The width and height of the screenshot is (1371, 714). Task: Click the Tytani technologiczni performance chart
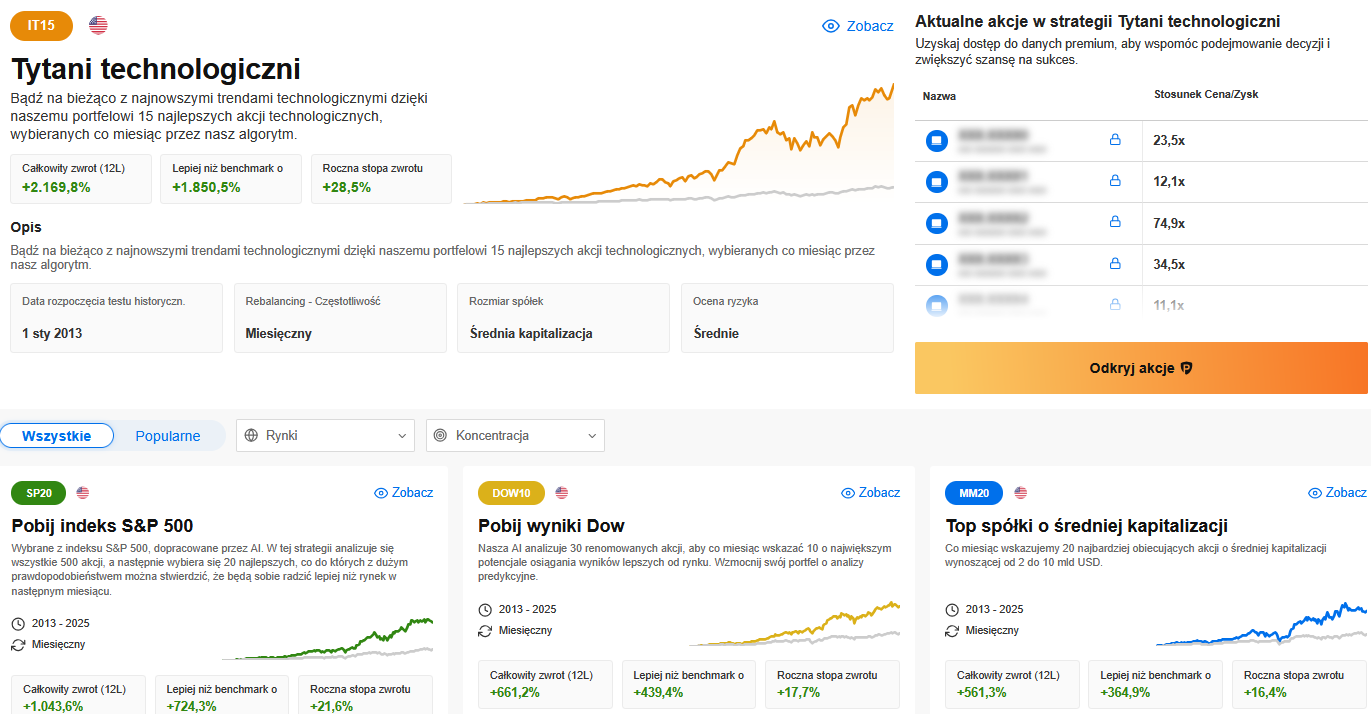(x=680, y=143)
